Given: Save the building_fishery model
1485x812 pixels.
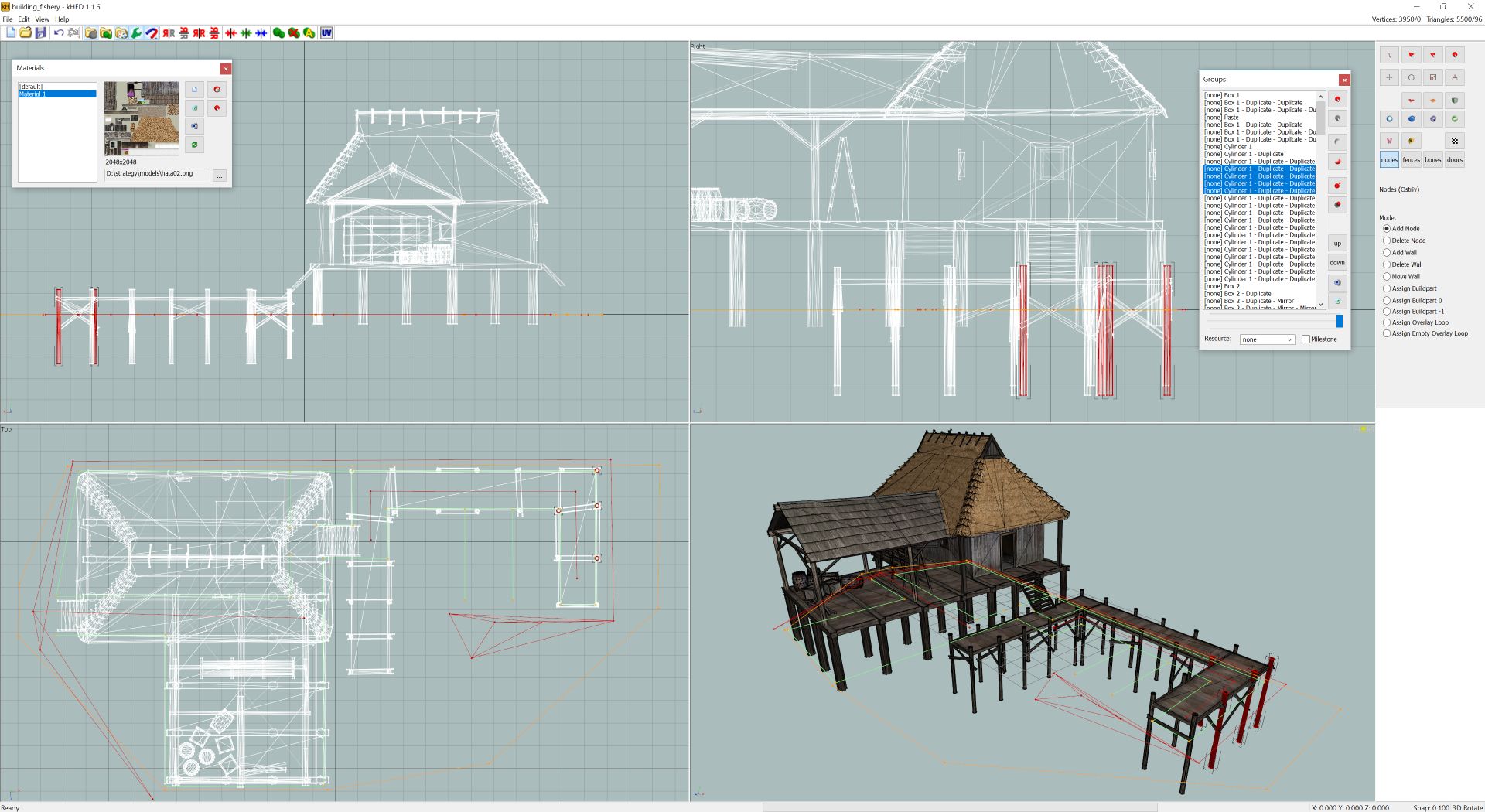Looking at the screenshot, I should click(x=39, y=32).
